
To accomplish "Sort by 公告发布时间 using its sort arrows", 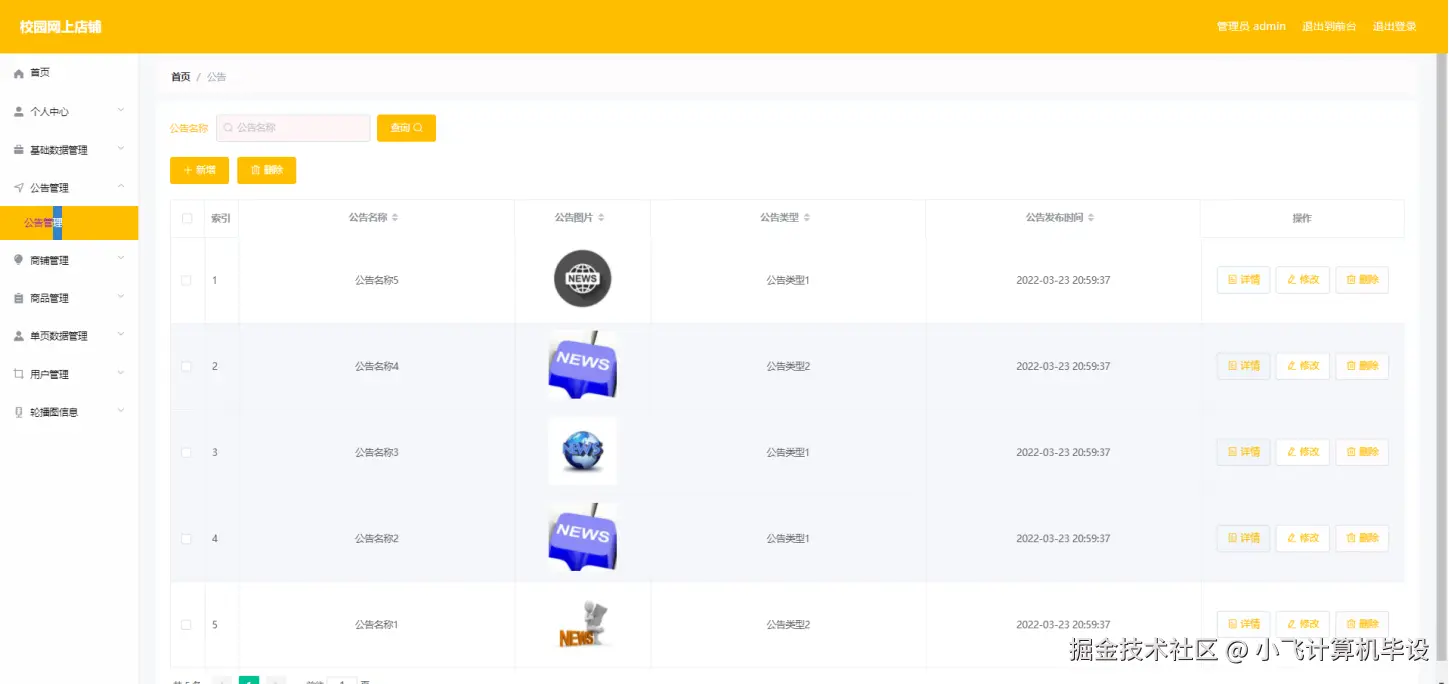I will [1091, 218].
